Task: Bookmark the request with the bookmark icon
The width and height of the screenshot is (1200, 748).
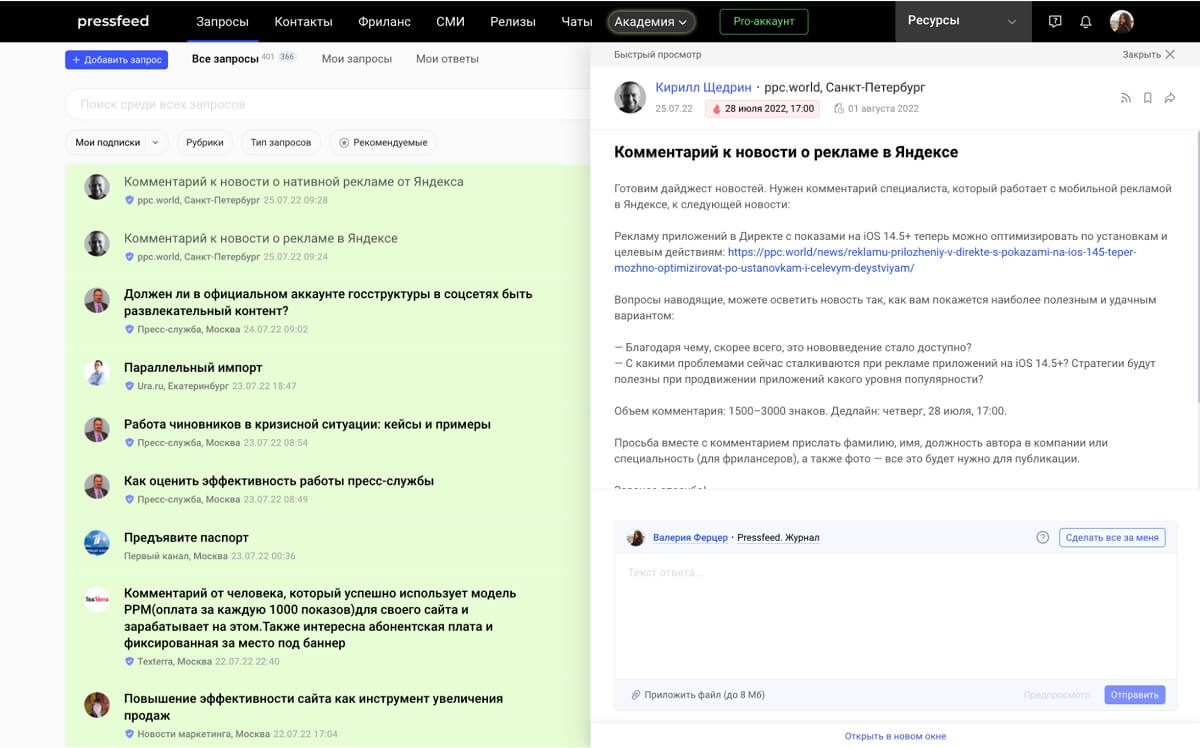Action: point(1147,97)
